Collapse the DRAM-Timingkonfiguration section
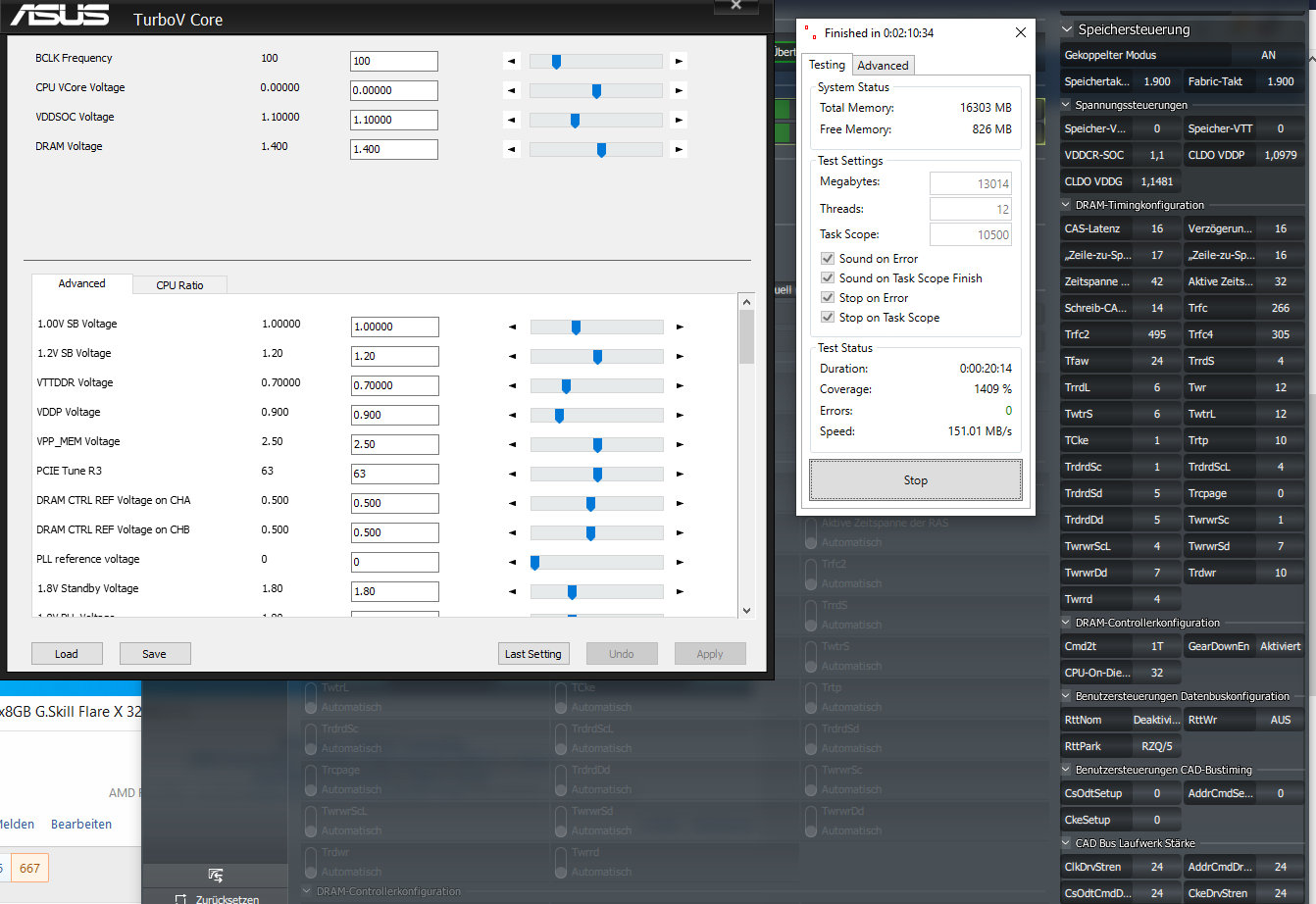 click(1067, 205)
